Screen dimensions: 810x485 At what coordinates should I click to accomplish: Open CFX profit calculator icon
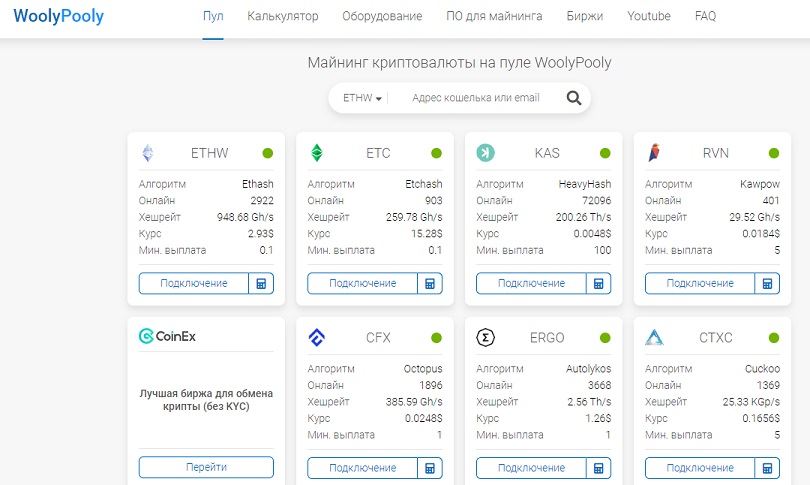pos(430,468)
